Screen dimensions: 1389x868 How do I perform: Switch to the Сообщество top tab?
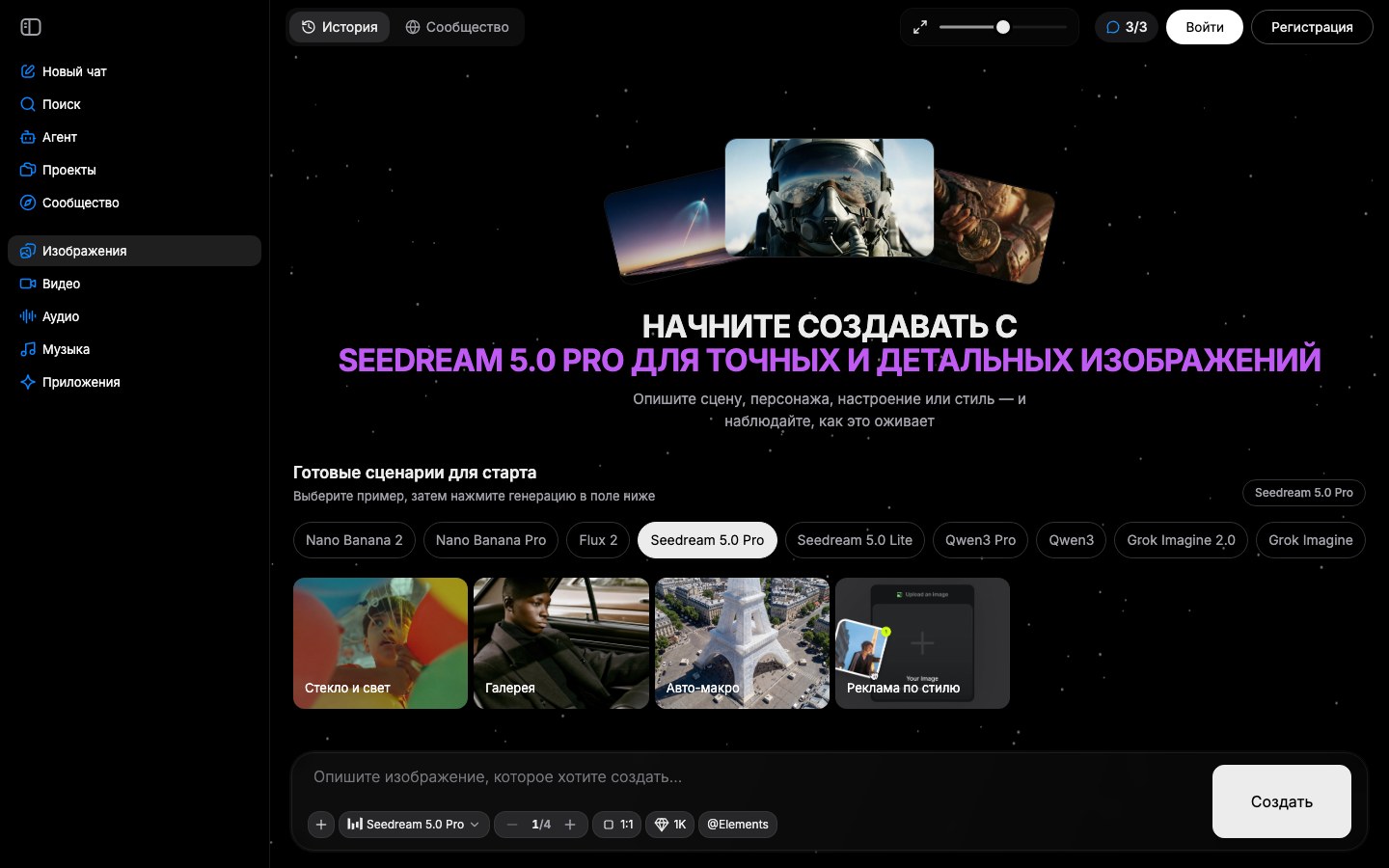click(x=457, y=27)
